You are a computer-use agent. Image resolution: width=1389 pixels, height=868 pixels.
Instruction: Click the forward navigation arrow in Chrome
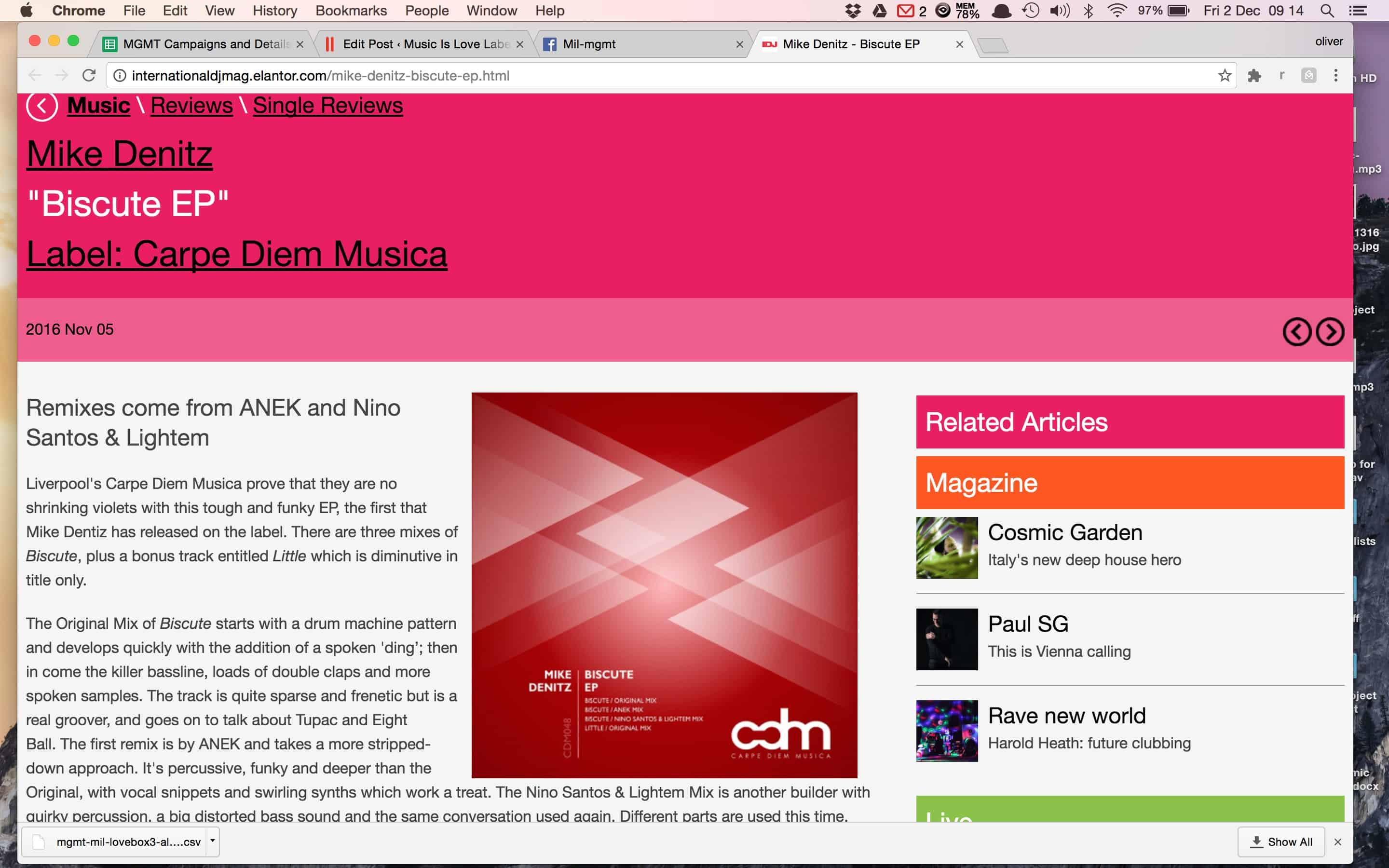coord(61,75)
